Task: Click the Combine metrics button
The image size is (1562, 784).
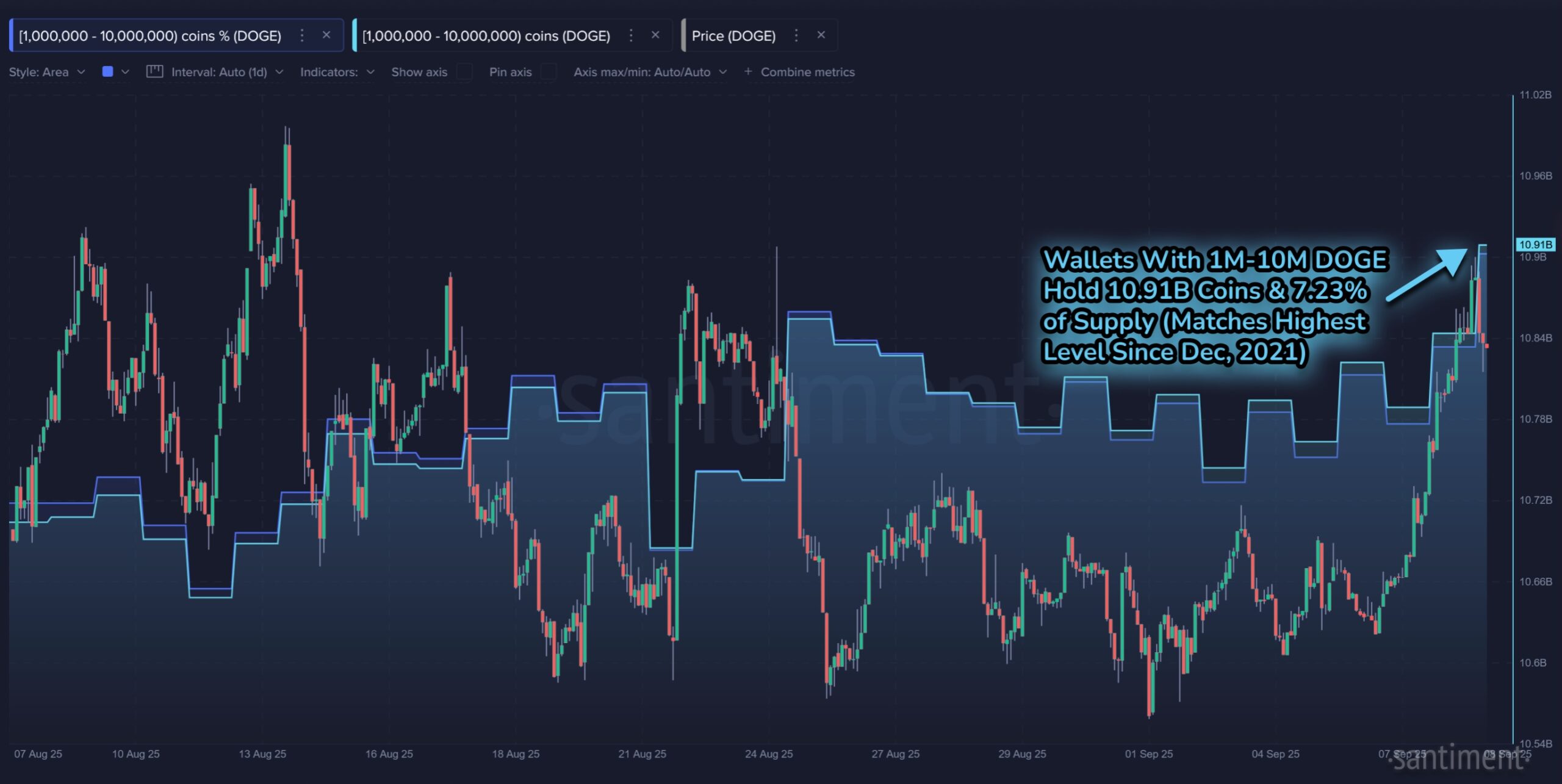Action: (x=807, y=72)
